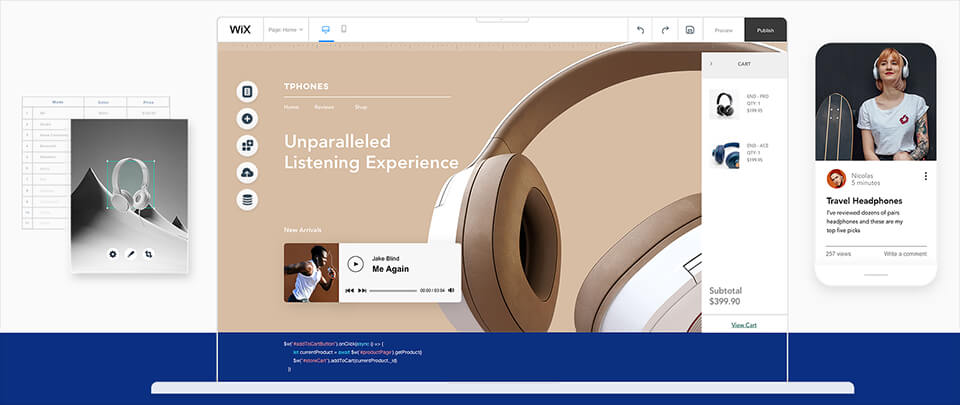The width and height of the screenshot is (960, 405).
Task: Open the Add Apps grid icon
Action: click(x=247, y=146)
